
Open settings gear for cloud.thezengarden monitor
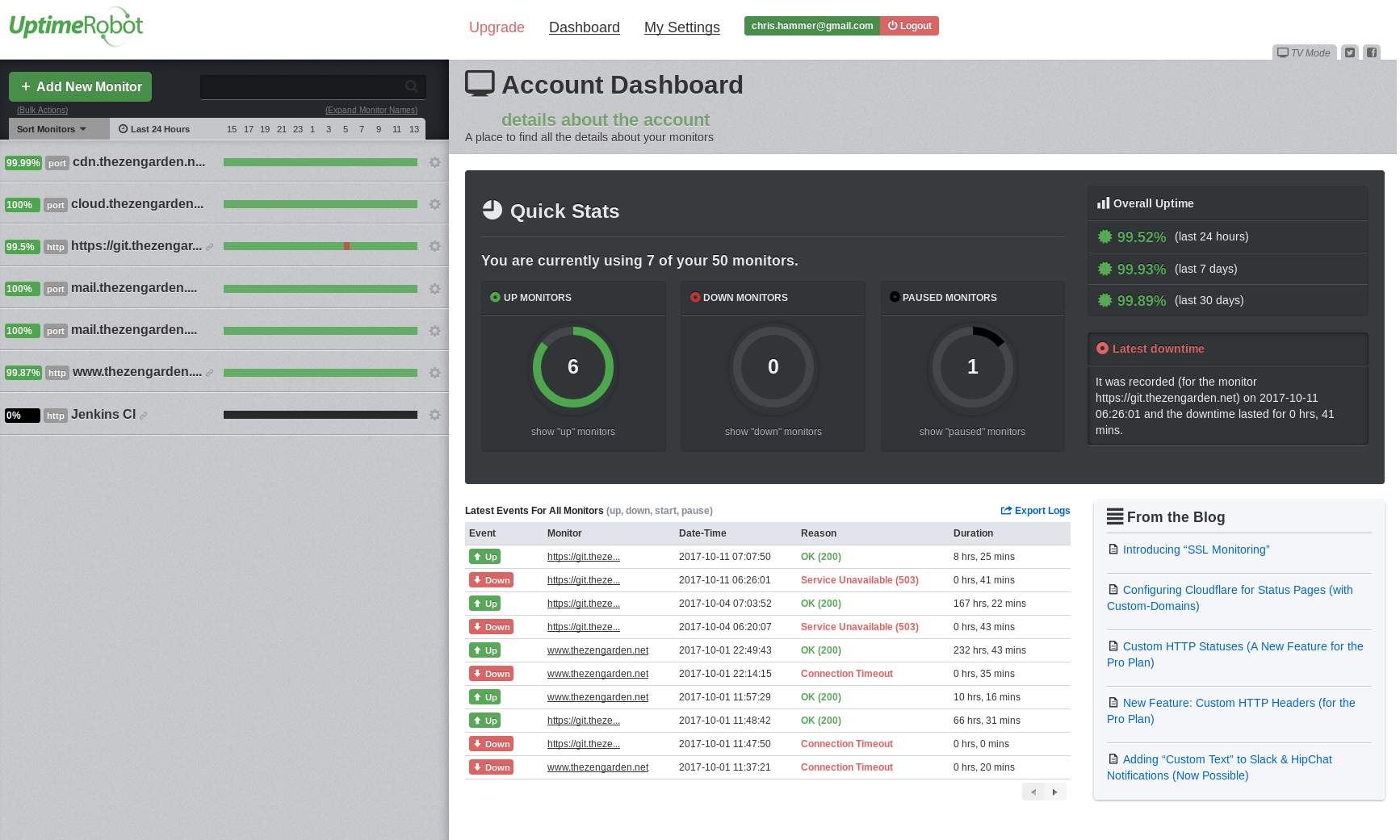coord(434,204)
